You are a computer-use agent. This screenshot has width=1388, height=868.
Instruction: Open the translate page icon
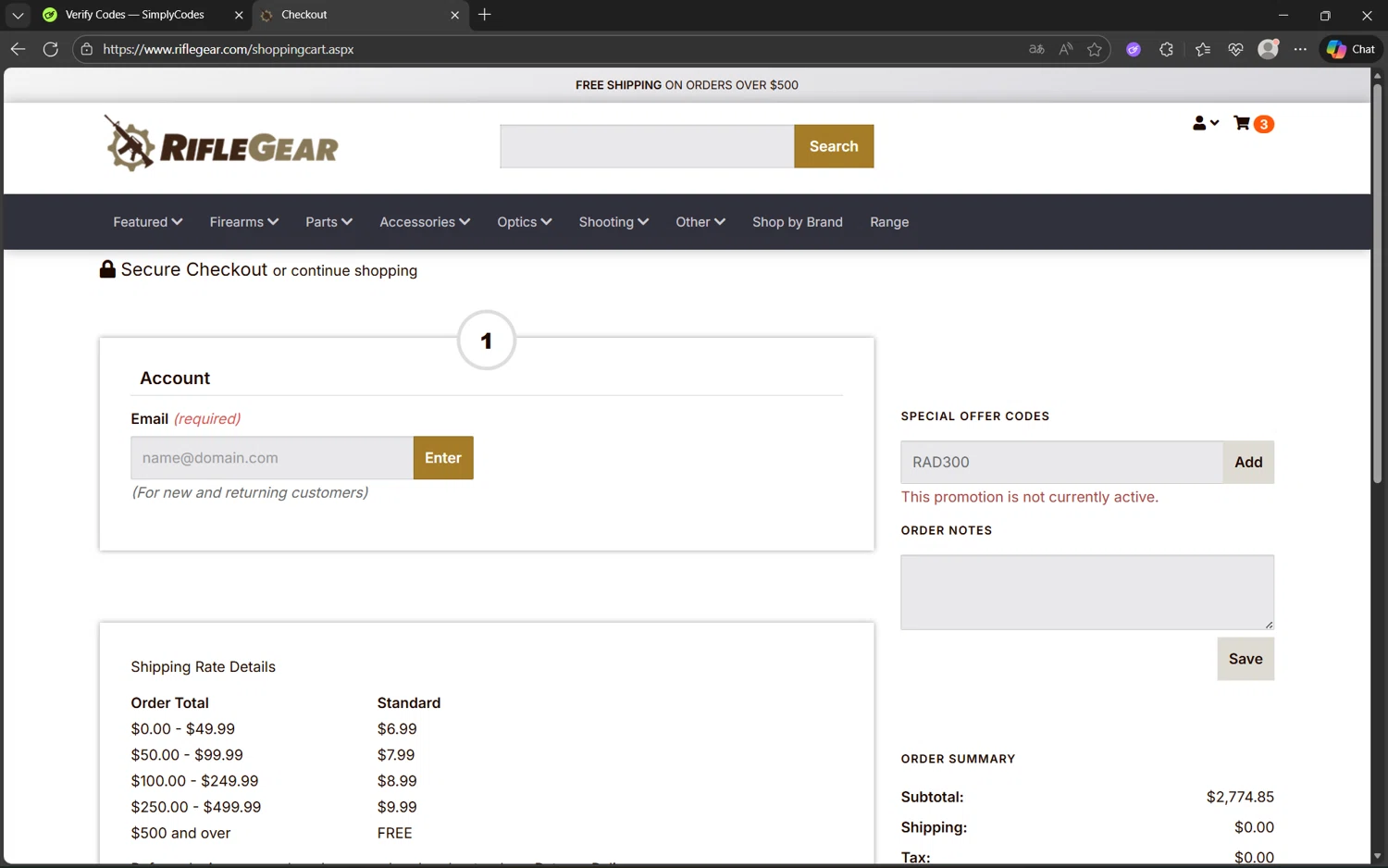tap(1036, 49)
